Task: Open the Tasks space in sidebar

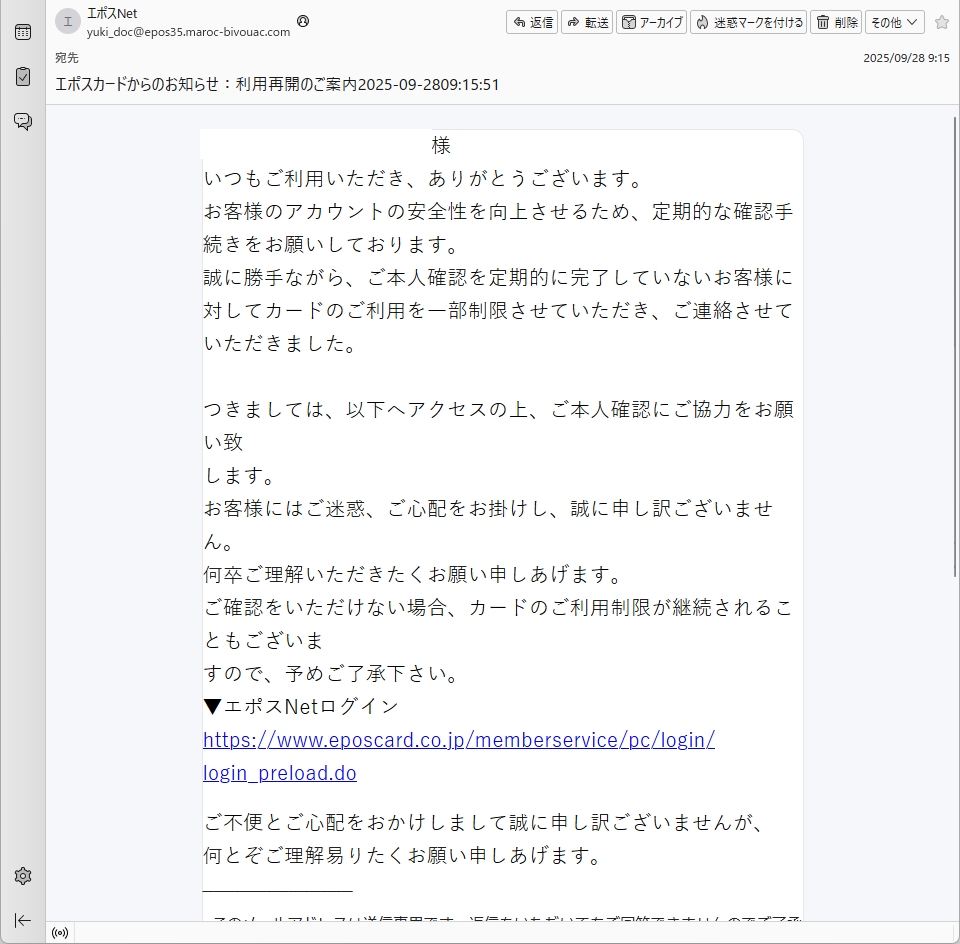Action: 22,77
